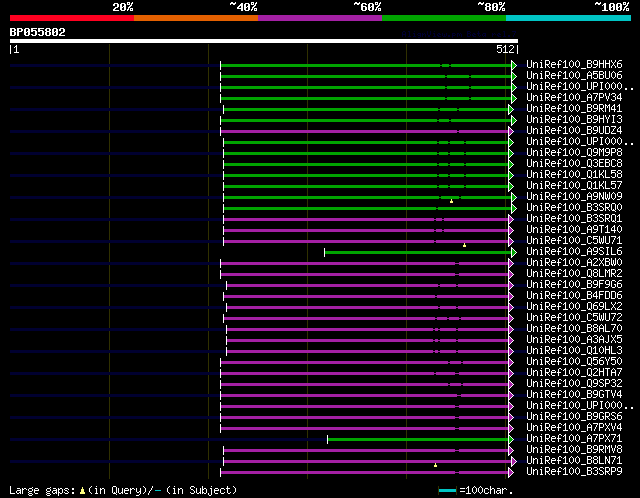Click the purple alignment bar for B9GTV4
The image size is (640, 498).
[364, 396]
